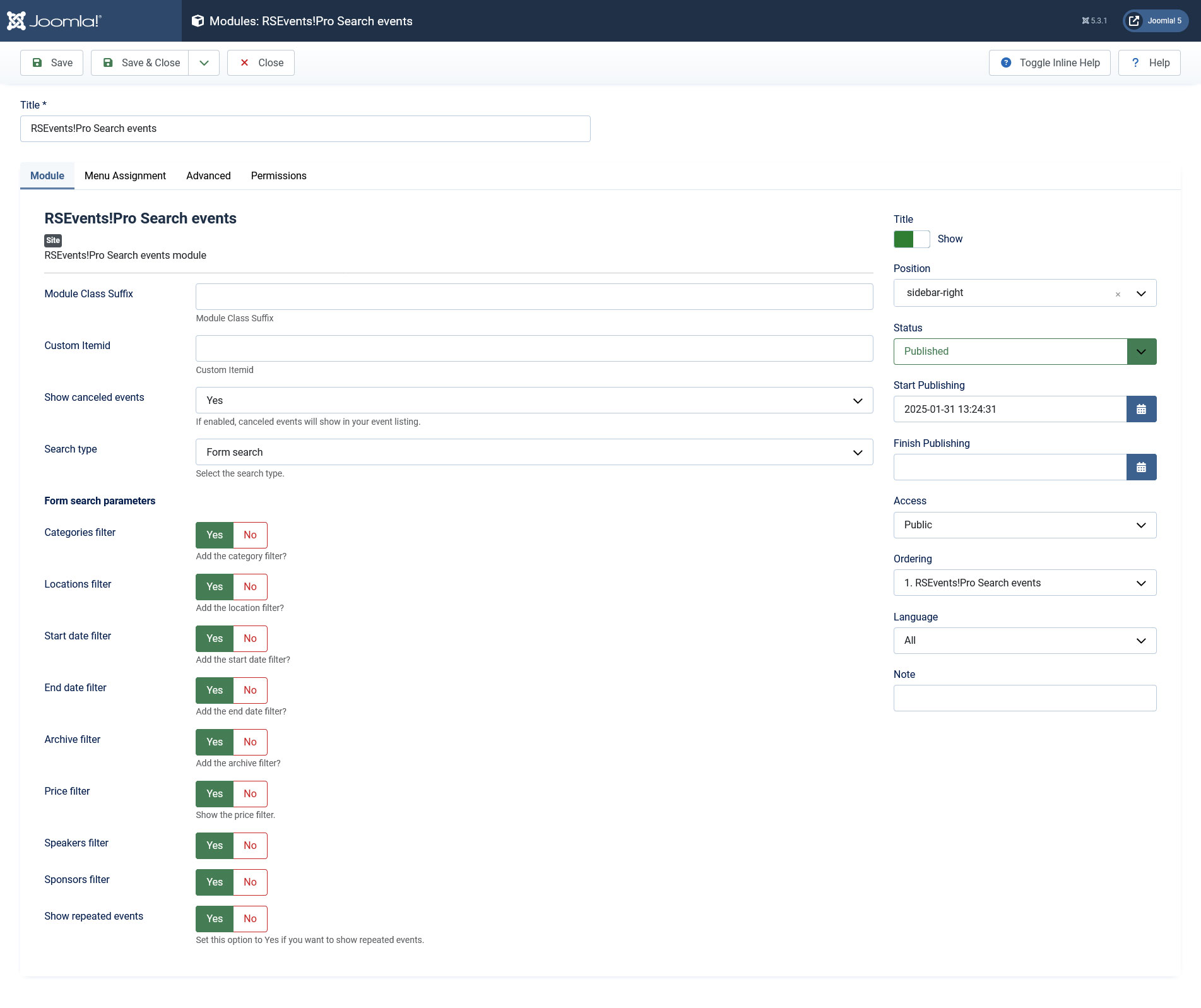Set Sponsors filter to No

click(250, 882)
